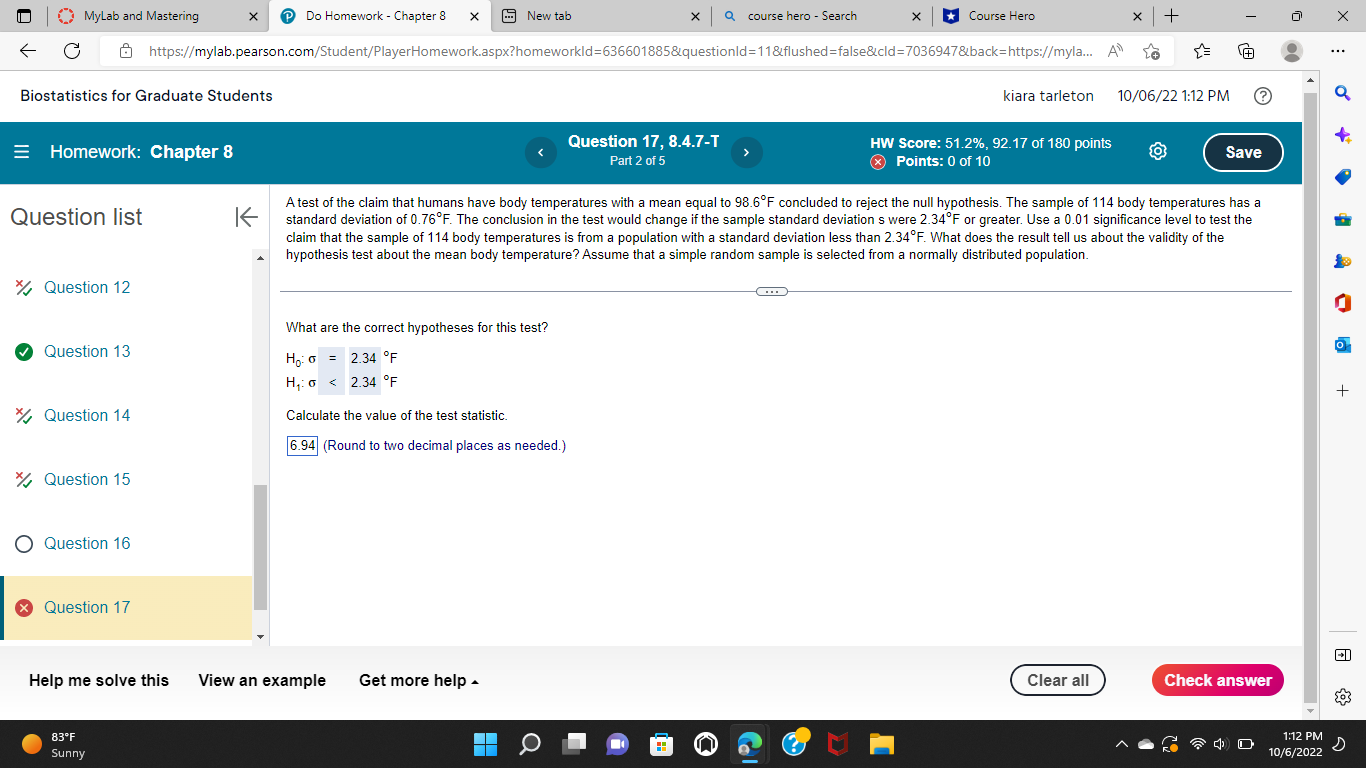Collapse the Question list panel
This screenshot has width=1366, height=768.
click(246, 216)
